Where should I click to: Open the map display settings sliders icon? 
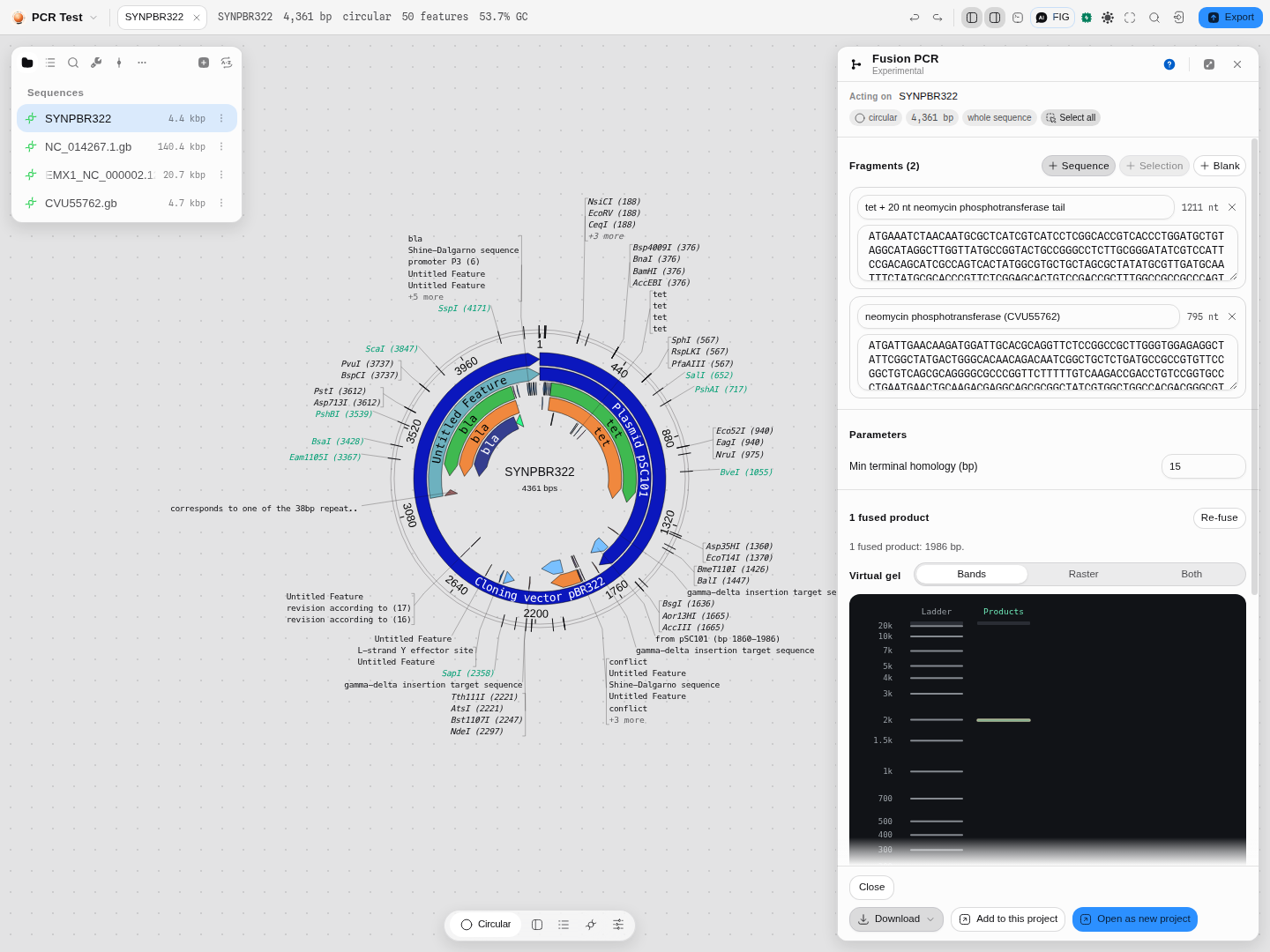tap(618, 925)
